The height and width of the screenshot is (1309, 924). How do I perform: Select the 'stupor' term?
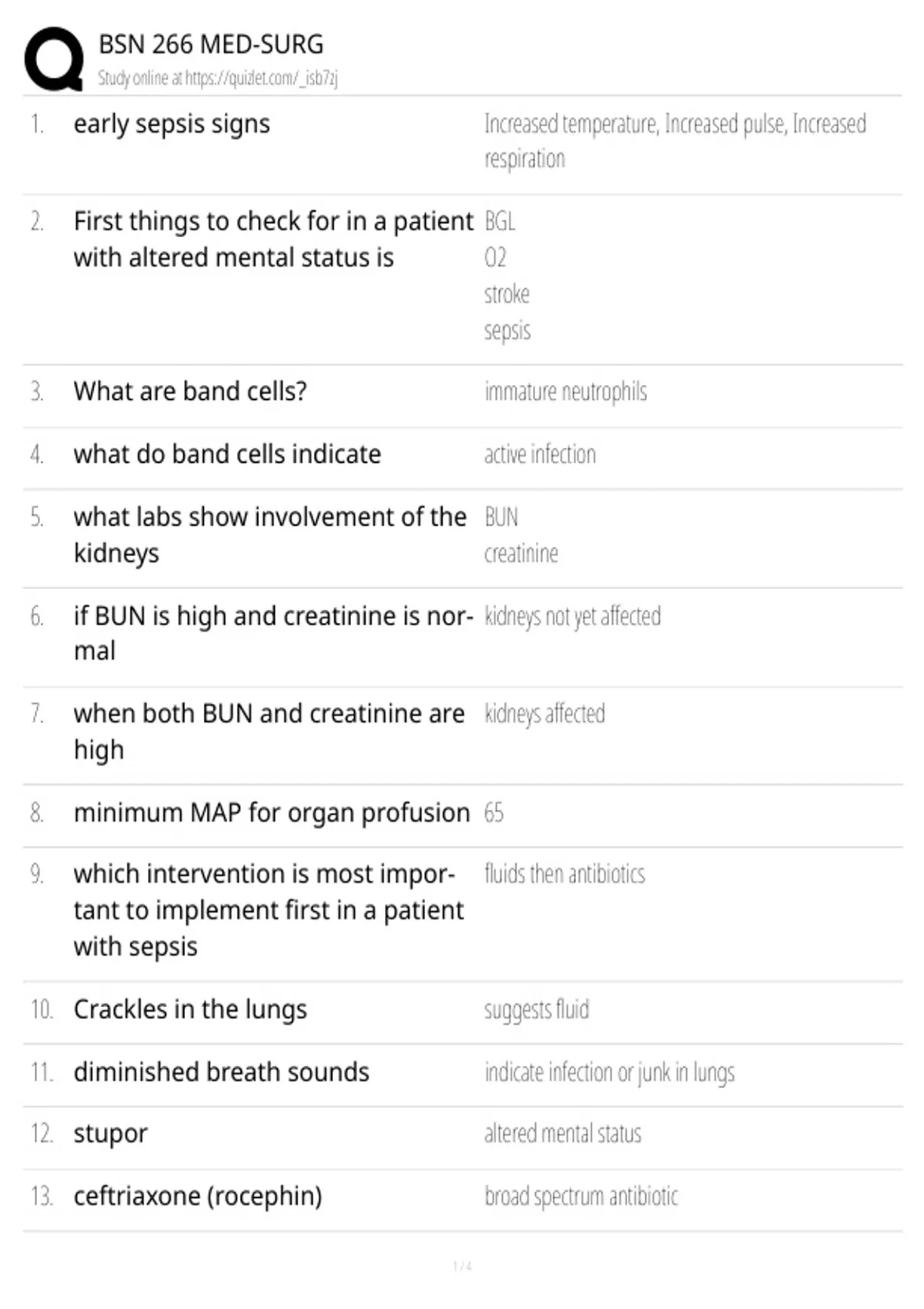[110, 1134]
